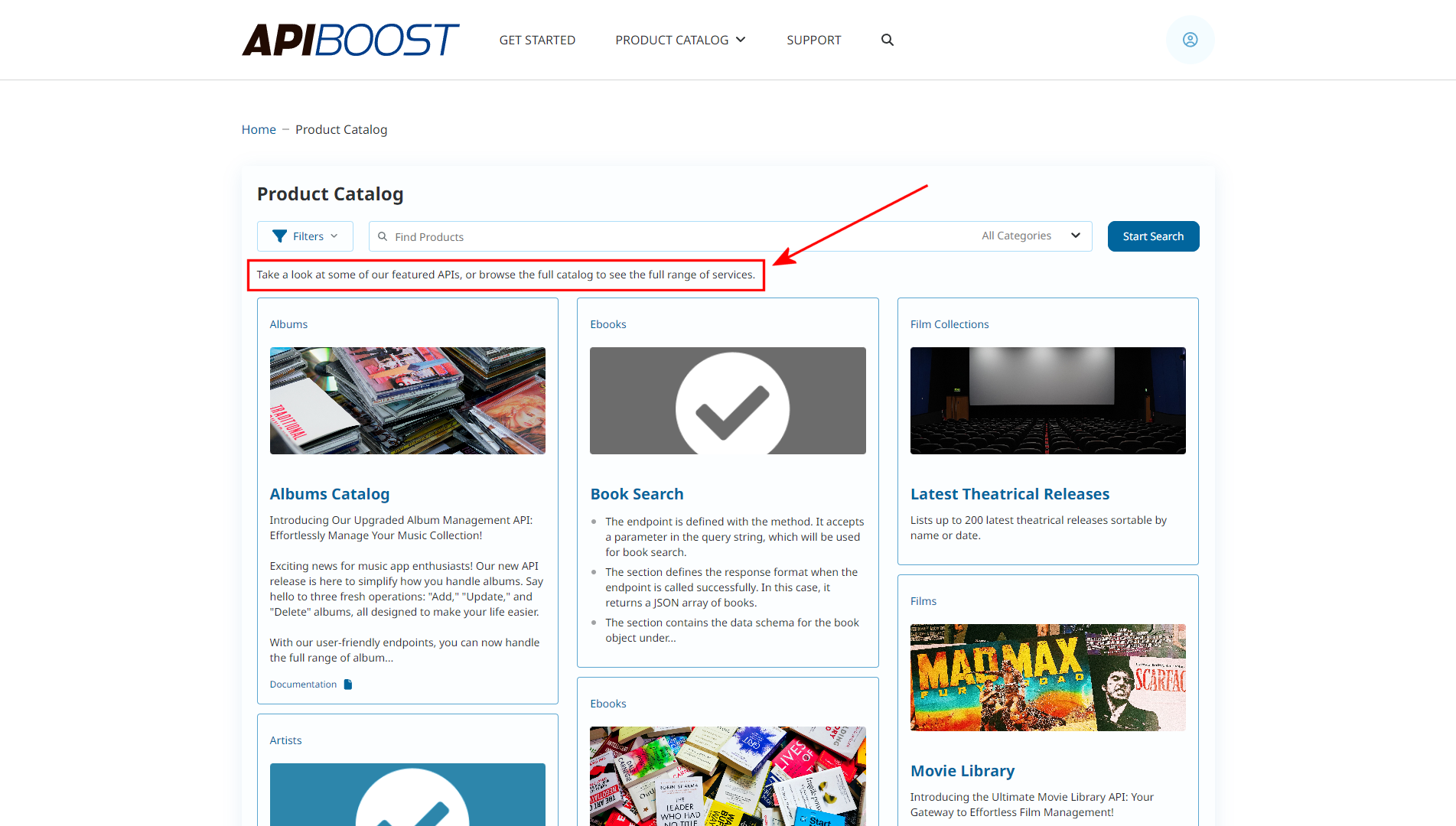The height and width of the screenshot is (826, 1456).
Task: Click the 'Introducing Our Upgraded Album Management API' text
Action: pyautogui.click(x=401, y=528)
